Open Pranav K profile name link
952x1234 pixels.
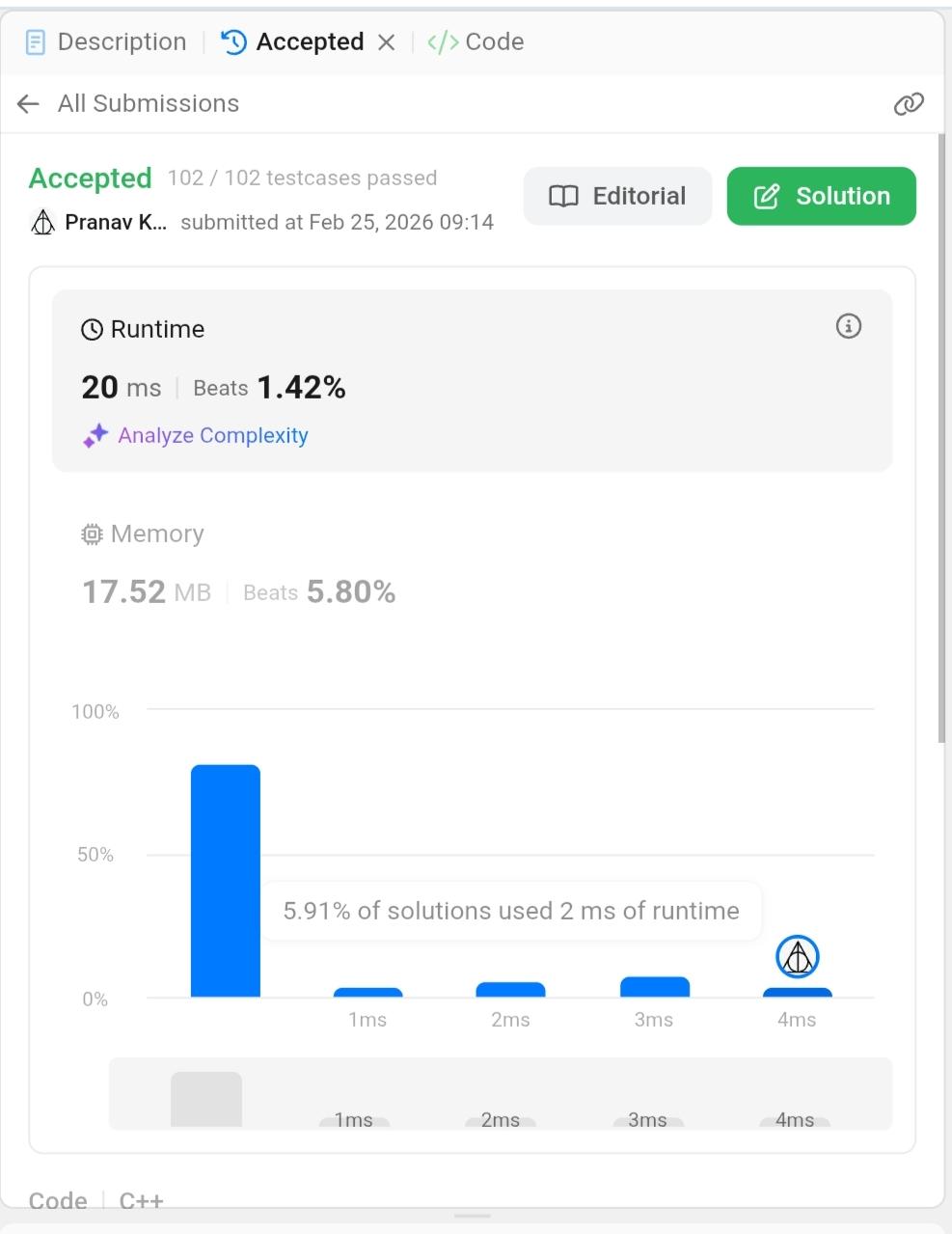[x=116, y=223]
